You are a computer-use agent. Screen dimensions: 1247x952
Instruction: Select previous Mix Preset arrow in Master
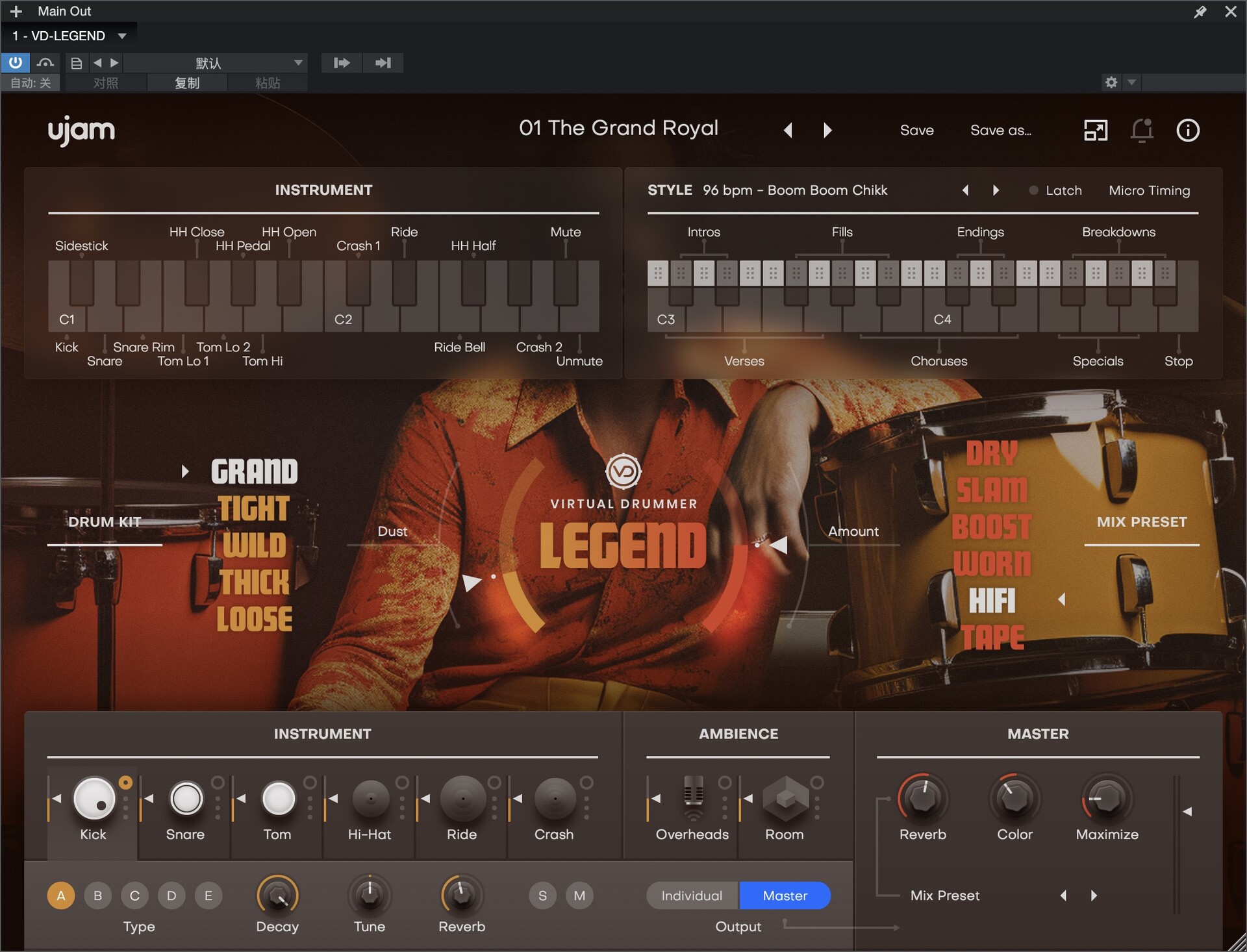point(1063,896)
